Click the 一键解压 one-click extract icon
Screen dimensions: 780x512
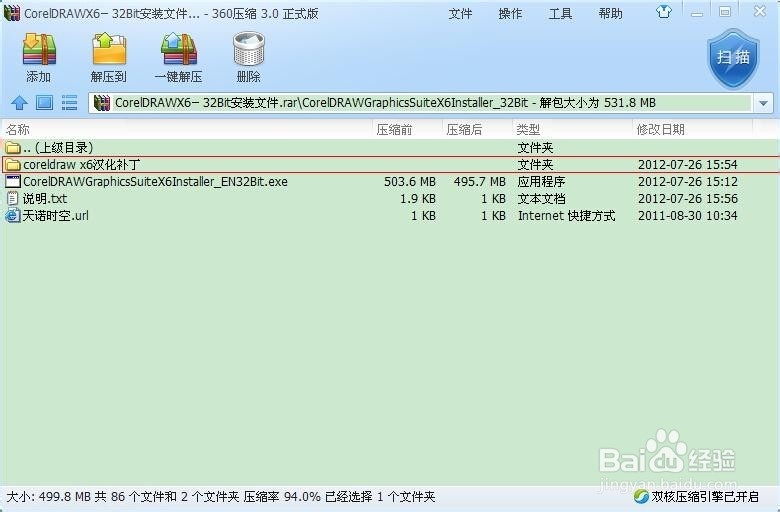[179, 49]
